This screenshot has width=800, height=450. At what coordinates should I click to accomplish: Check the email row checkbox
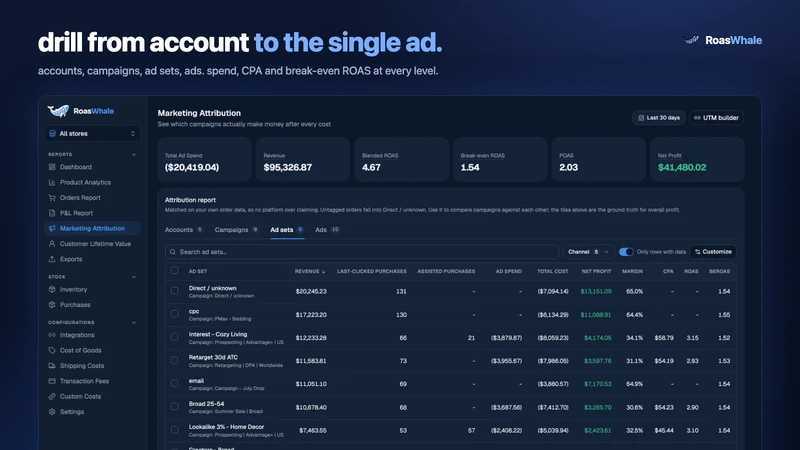174,383
